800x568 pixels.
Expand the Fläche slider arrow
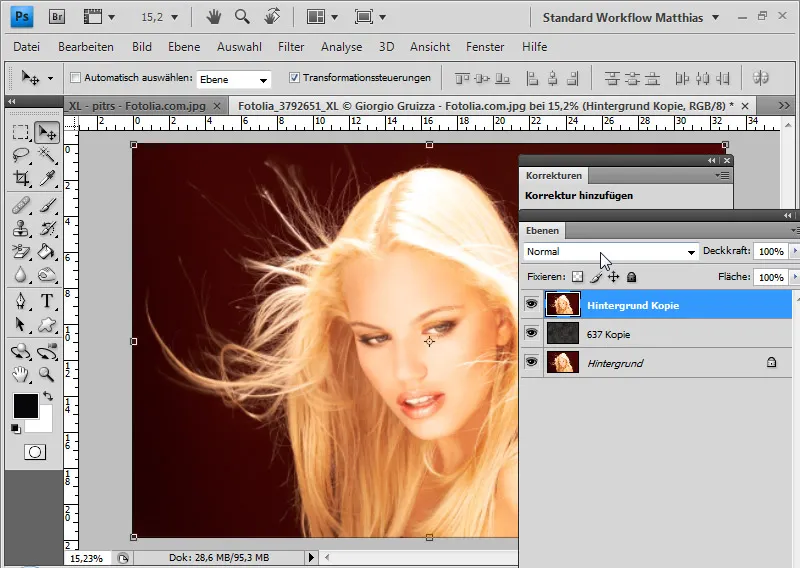[794, 277]
